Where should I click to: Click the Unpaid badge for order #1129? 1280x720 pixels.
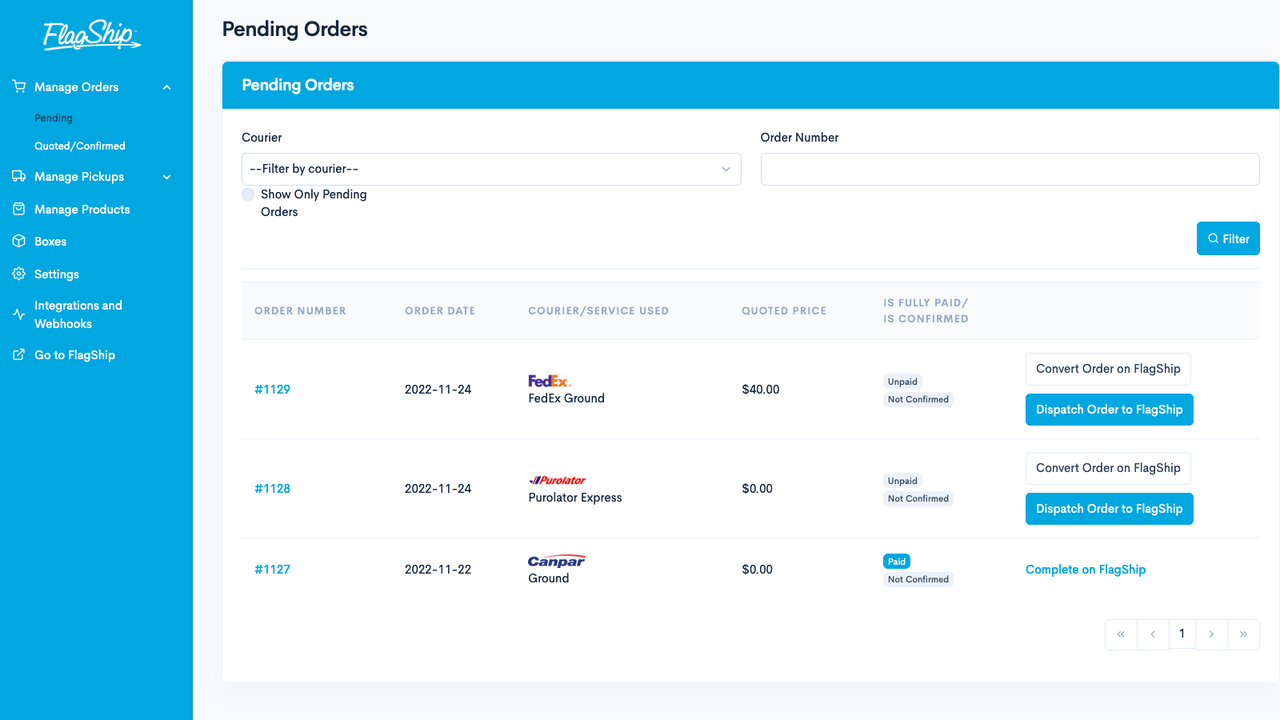902,381
